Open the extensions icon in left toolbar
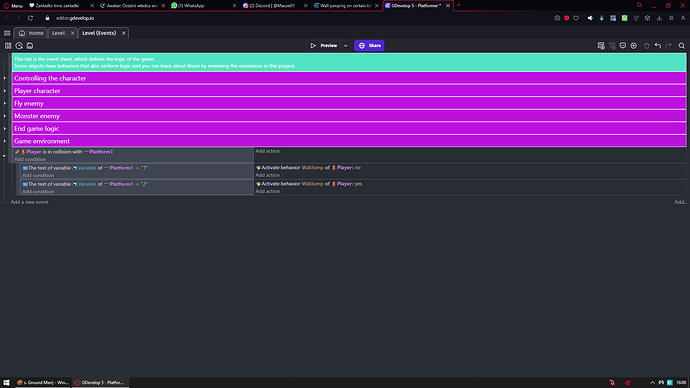The width and height of the screenshot is (690, 388). pyautogui.click(x=8, y=46)
